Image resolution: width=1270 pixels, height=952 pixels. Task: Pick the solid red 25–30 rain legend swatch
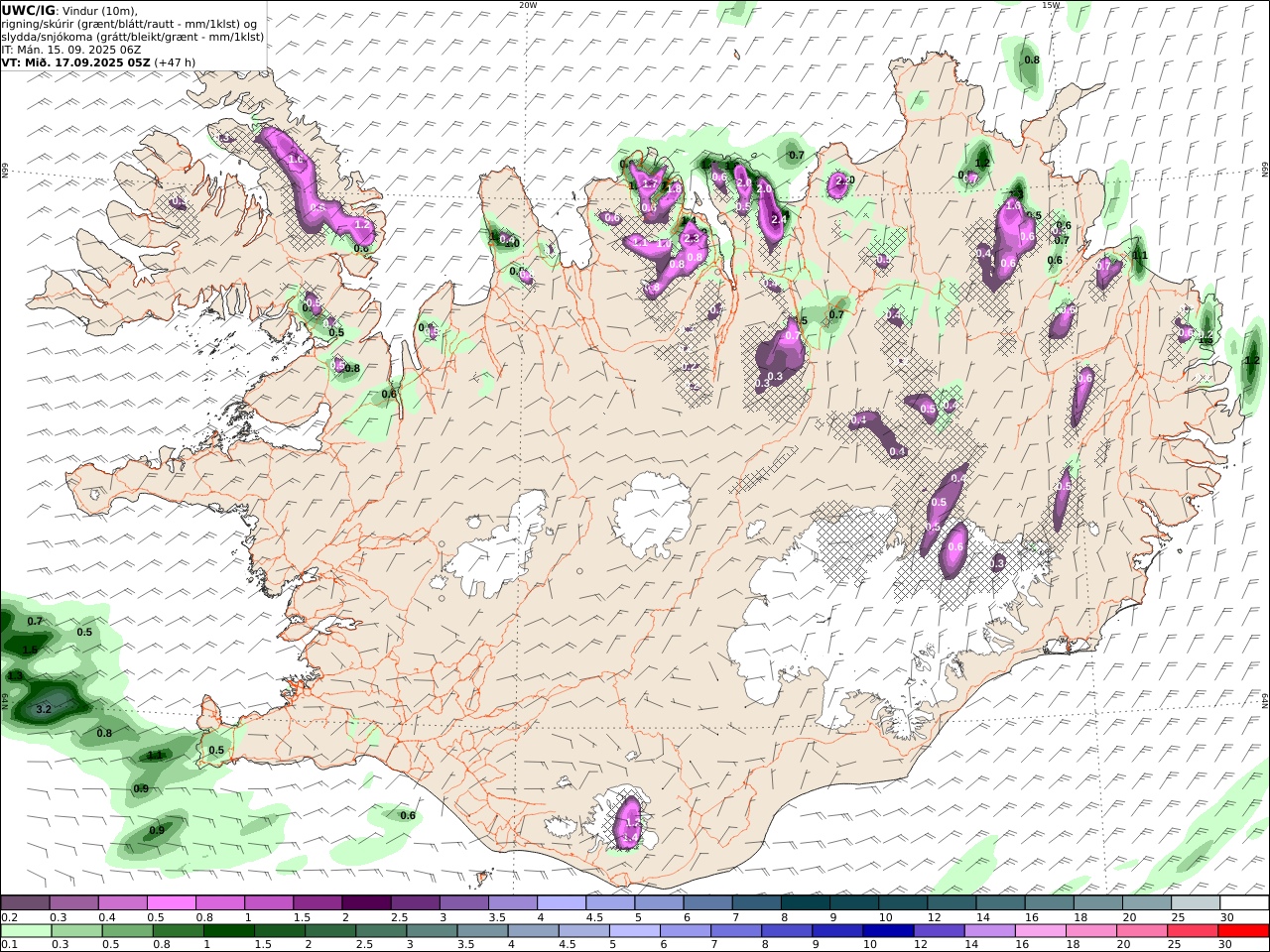[1243, 931]
